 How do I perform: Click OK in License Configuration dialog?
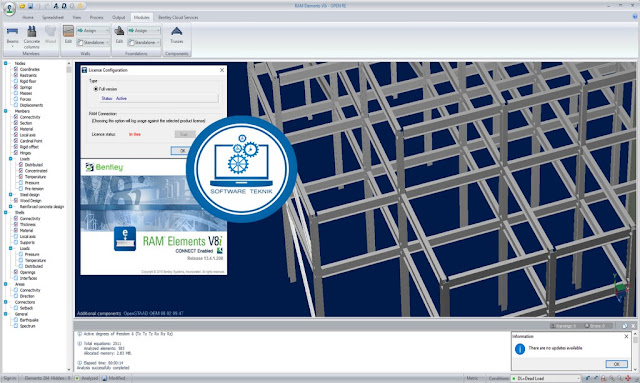(x=182, y=151)
